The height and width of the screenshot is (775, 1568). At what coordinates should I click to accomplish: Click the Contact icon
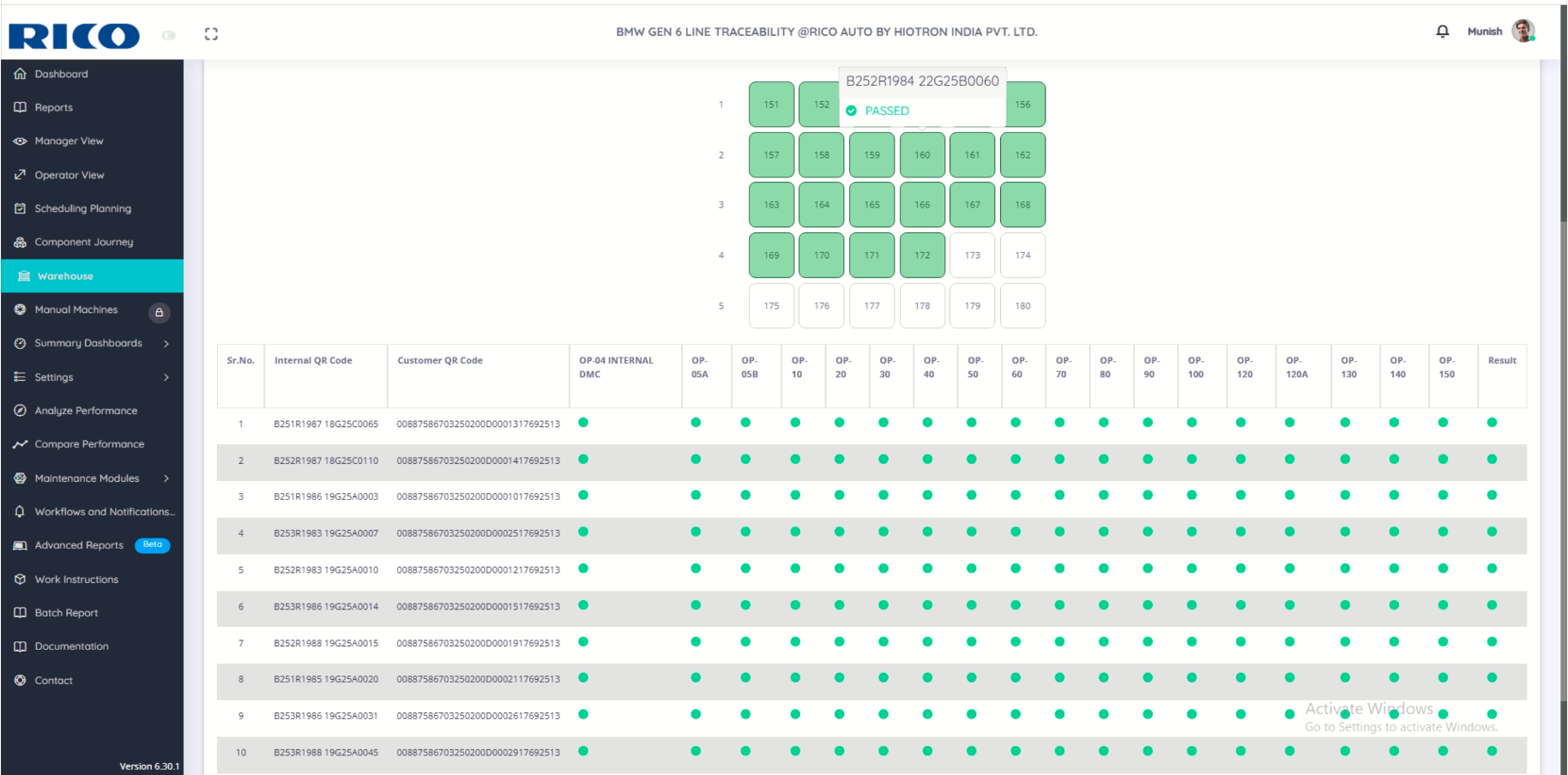click(x=20, y=681)
